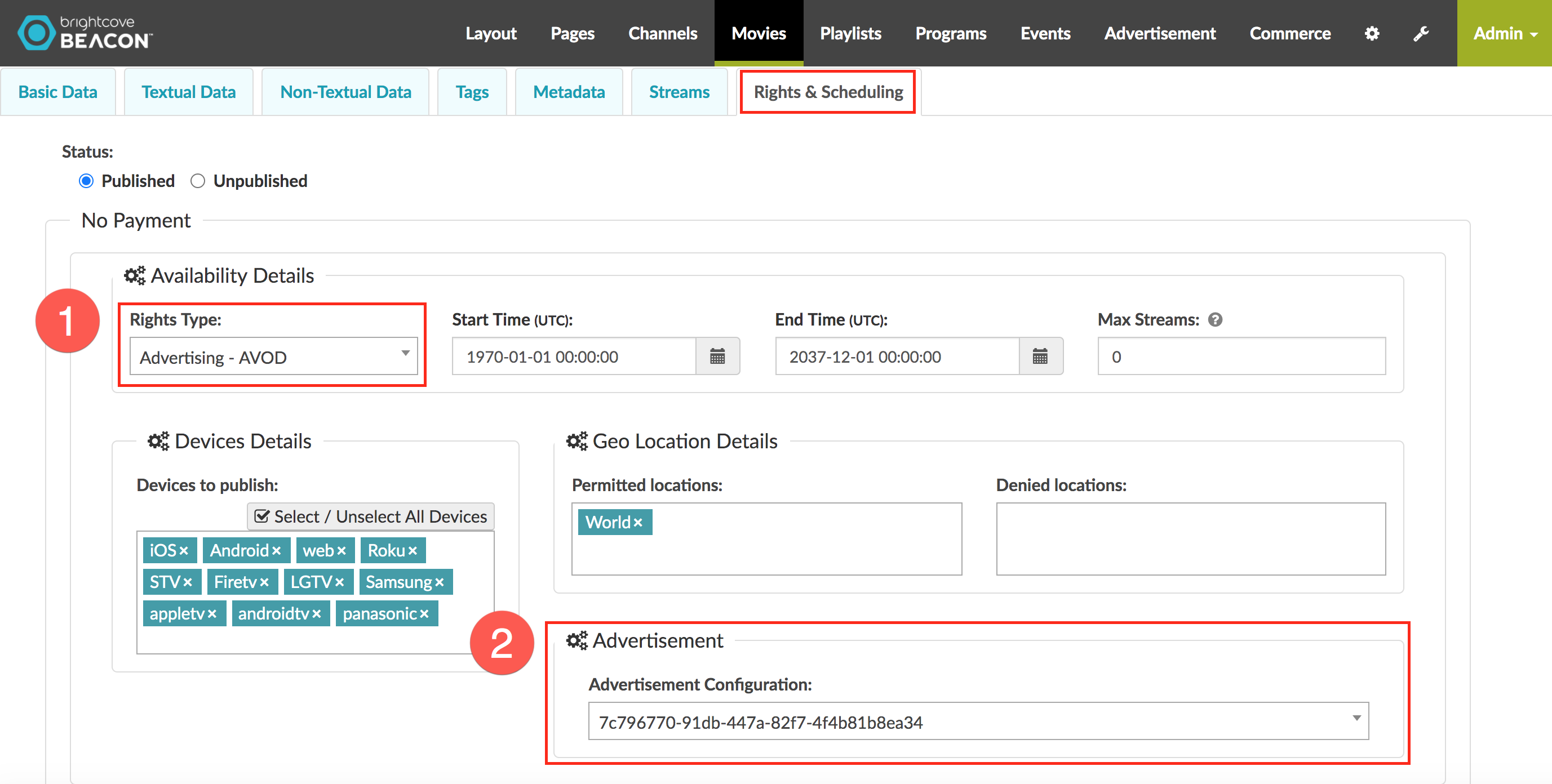Open the Playlists menu item
The image size is (1552, 784).
(x=850, y=33)
